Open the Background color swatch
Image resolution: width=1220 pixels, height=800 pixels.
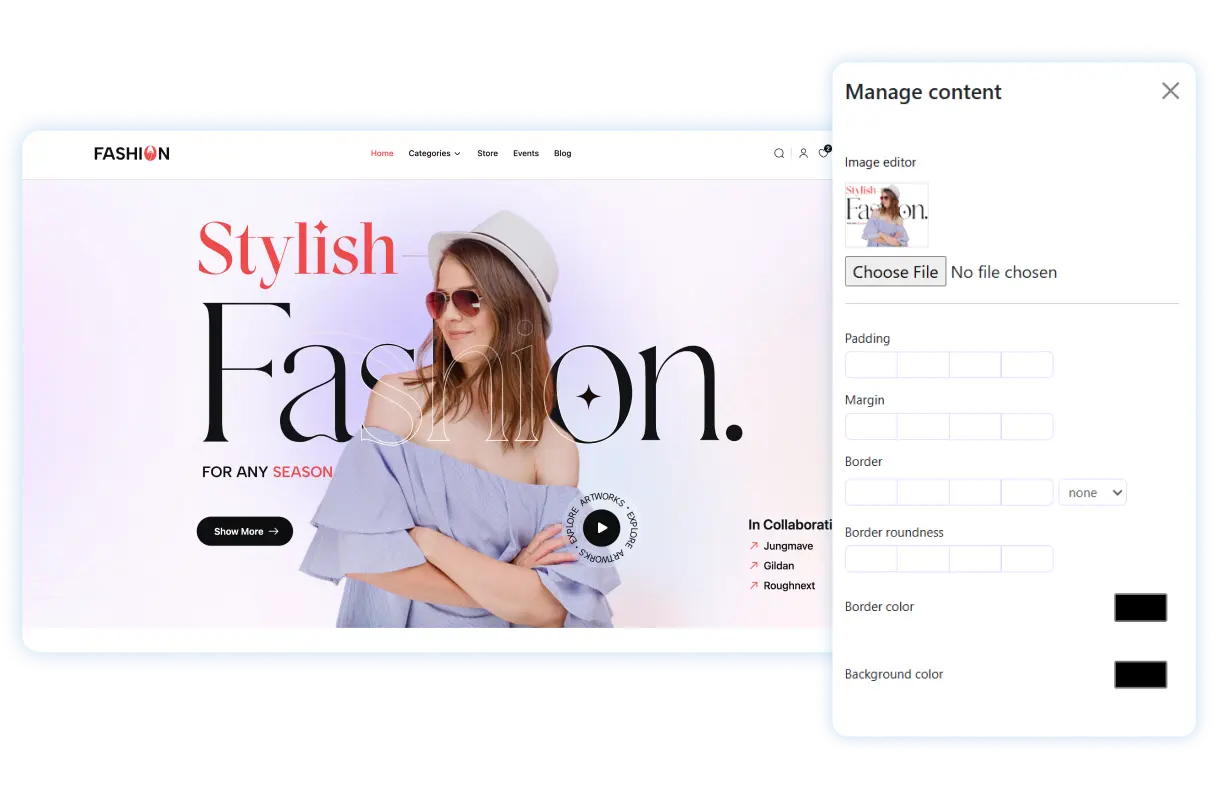click(1140, 675)
